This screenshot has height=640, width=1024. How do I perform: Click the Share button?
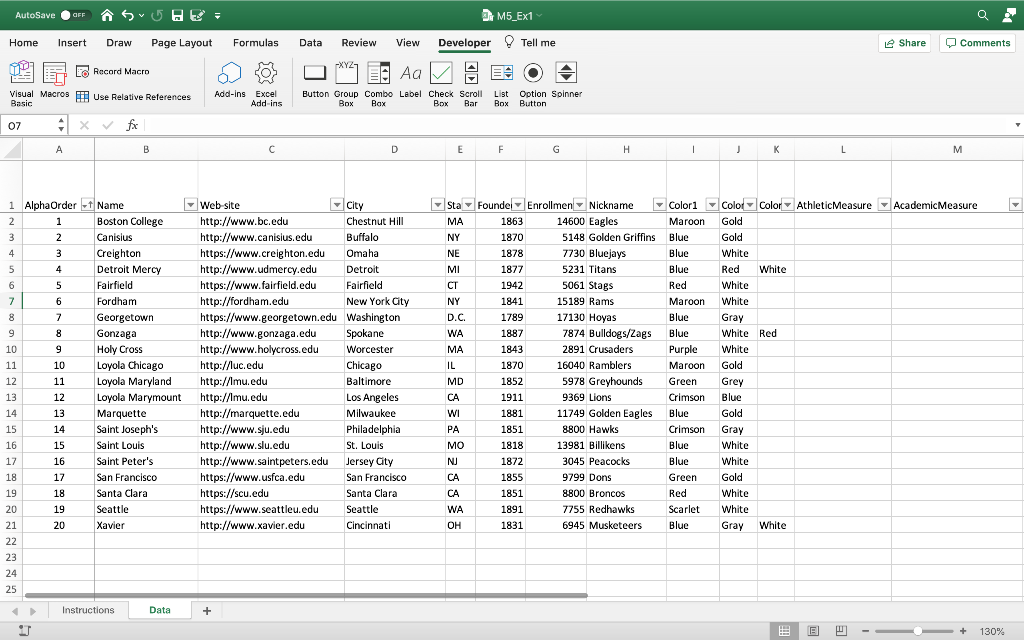pos(904,43)
